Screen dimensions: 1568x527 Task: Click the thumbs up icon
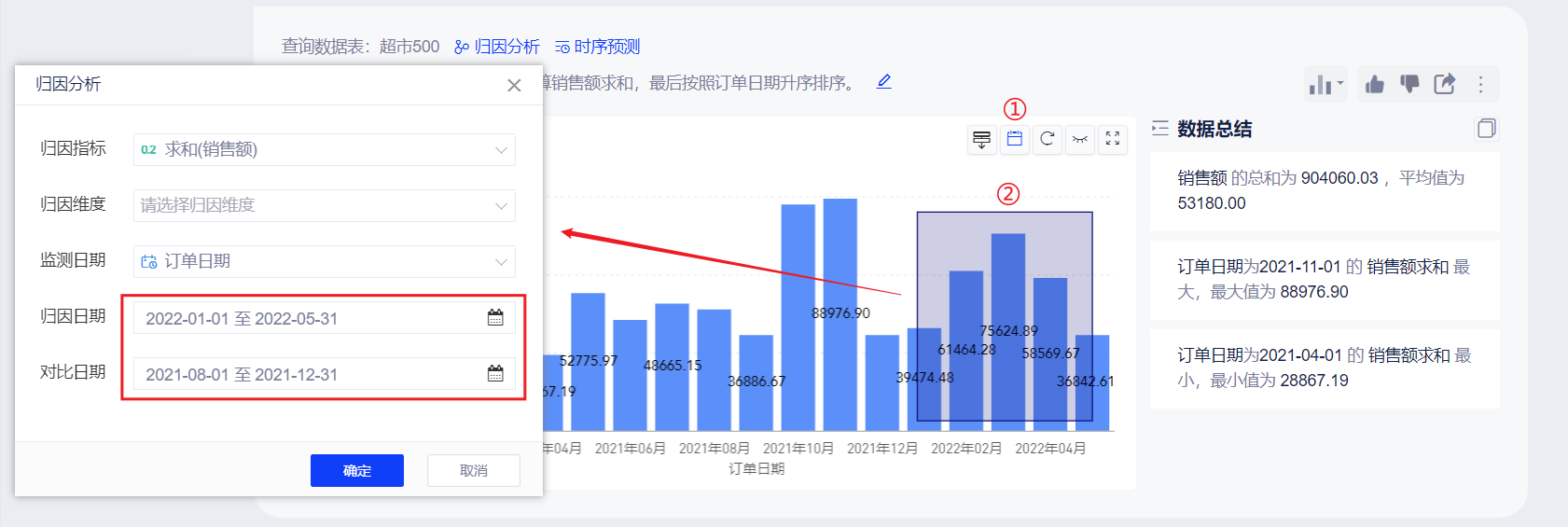(1375, 85)
